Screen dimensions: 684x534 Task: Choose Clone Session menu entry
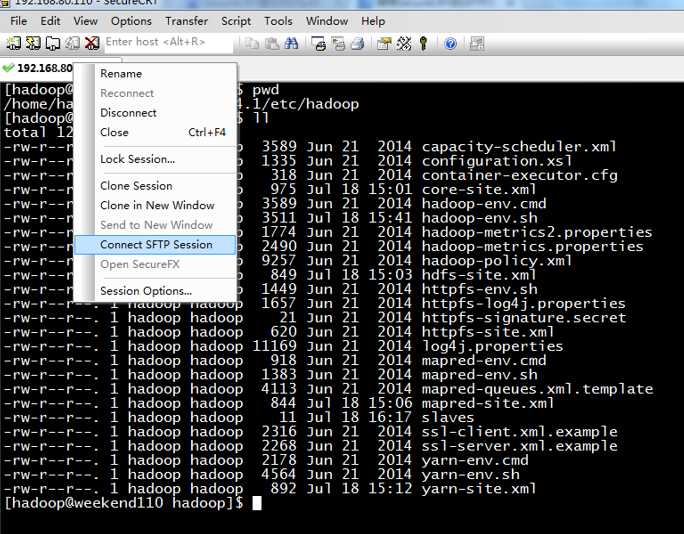point(155,186)
